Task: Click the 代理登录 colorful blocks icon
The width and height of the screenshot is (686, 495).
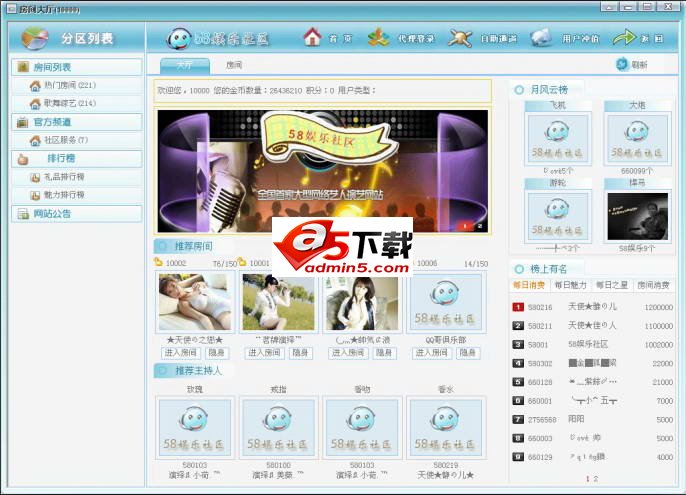Action: tap(378, 38)
